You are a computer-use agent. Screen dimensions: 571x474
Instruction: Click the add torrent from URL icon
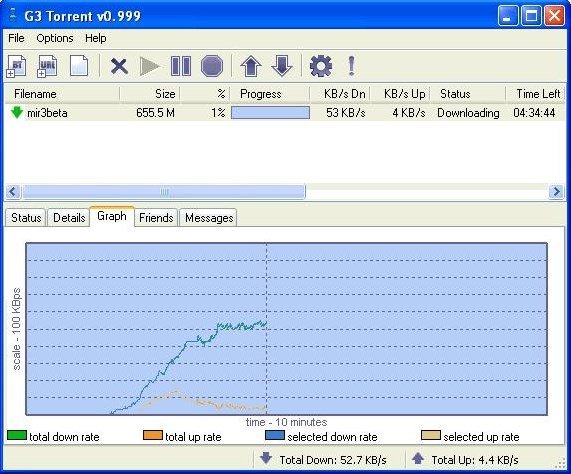(x=47, y=66)
